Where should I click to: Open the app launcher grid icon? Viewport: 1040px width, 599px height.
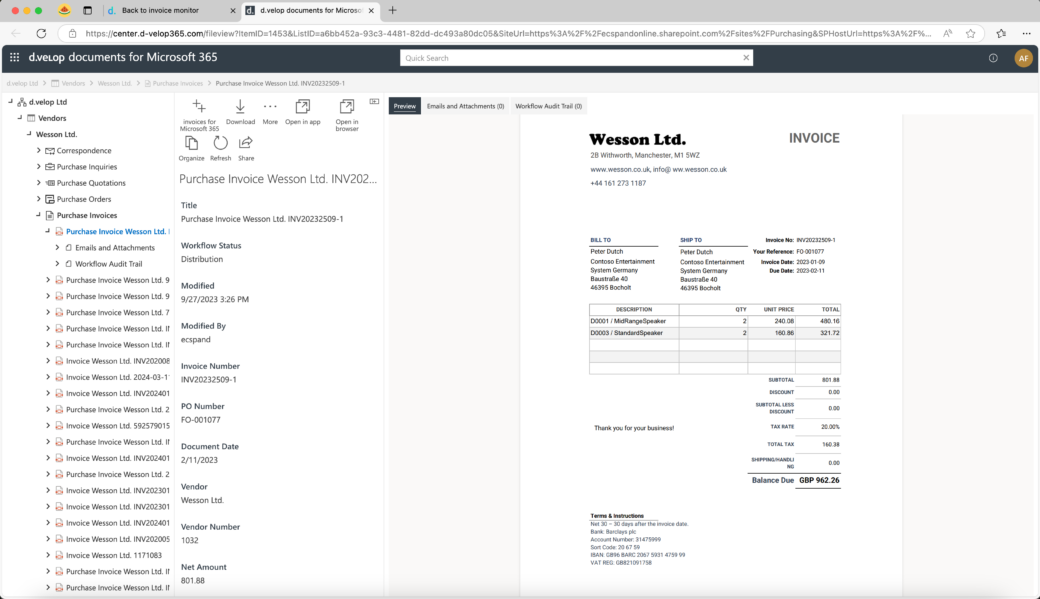click(x=15, y=58)
